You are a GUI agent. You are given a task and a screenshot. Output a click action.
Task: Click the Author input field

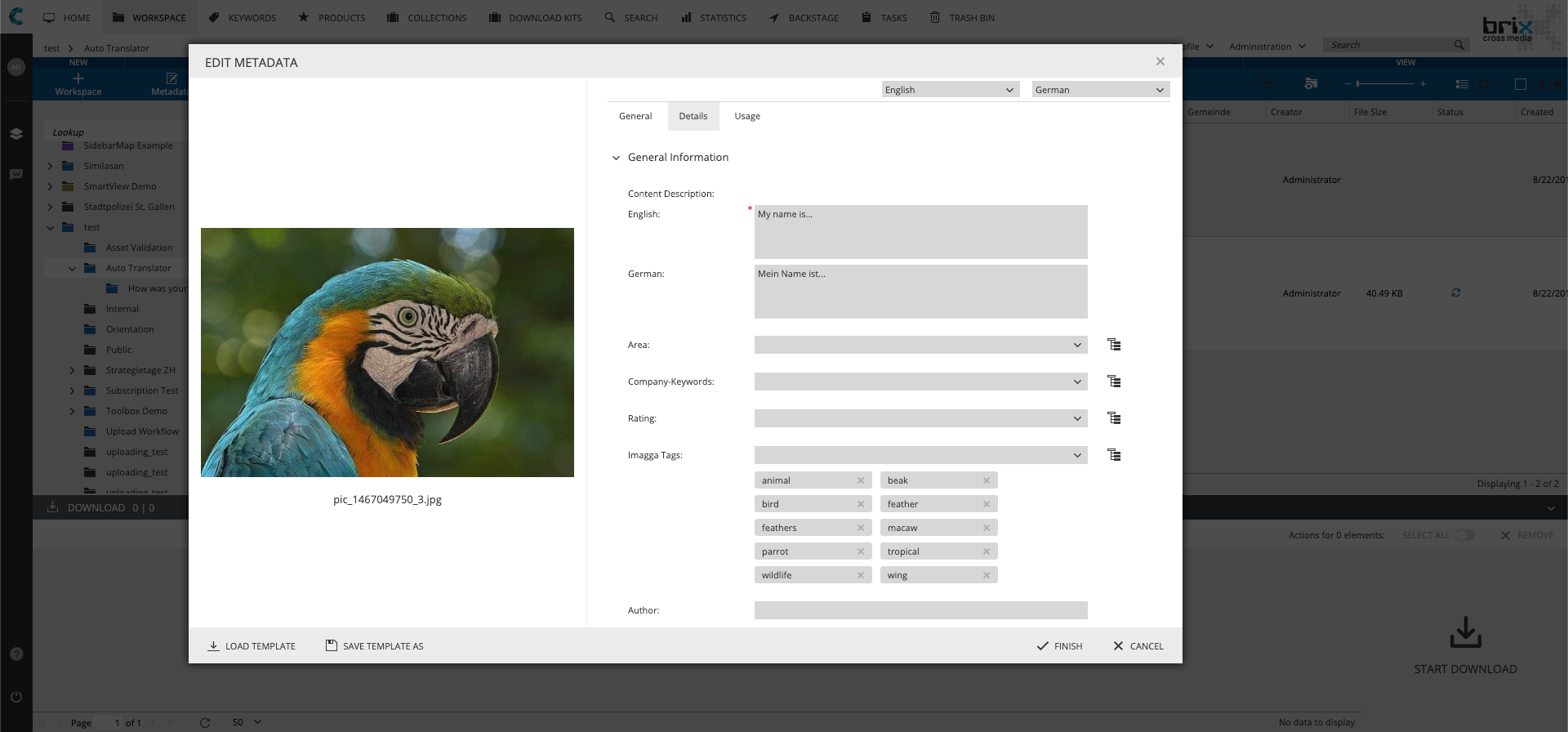point(920,610)
